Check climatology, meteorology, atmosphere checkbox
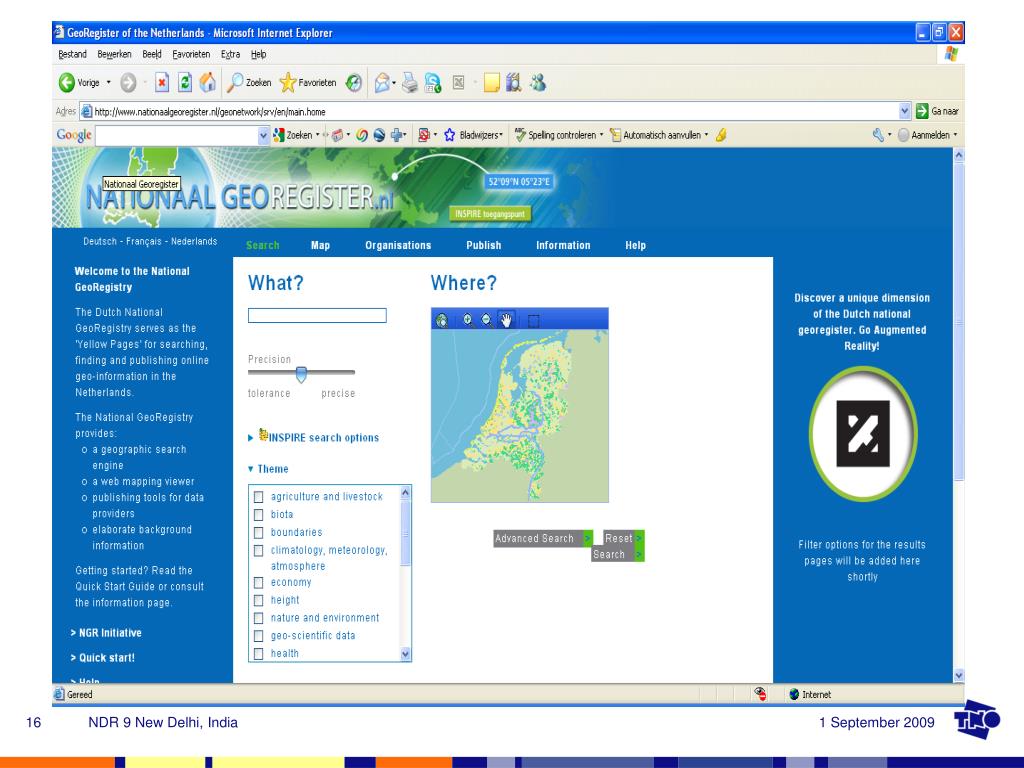1024x768 pixels. [259, 551]
